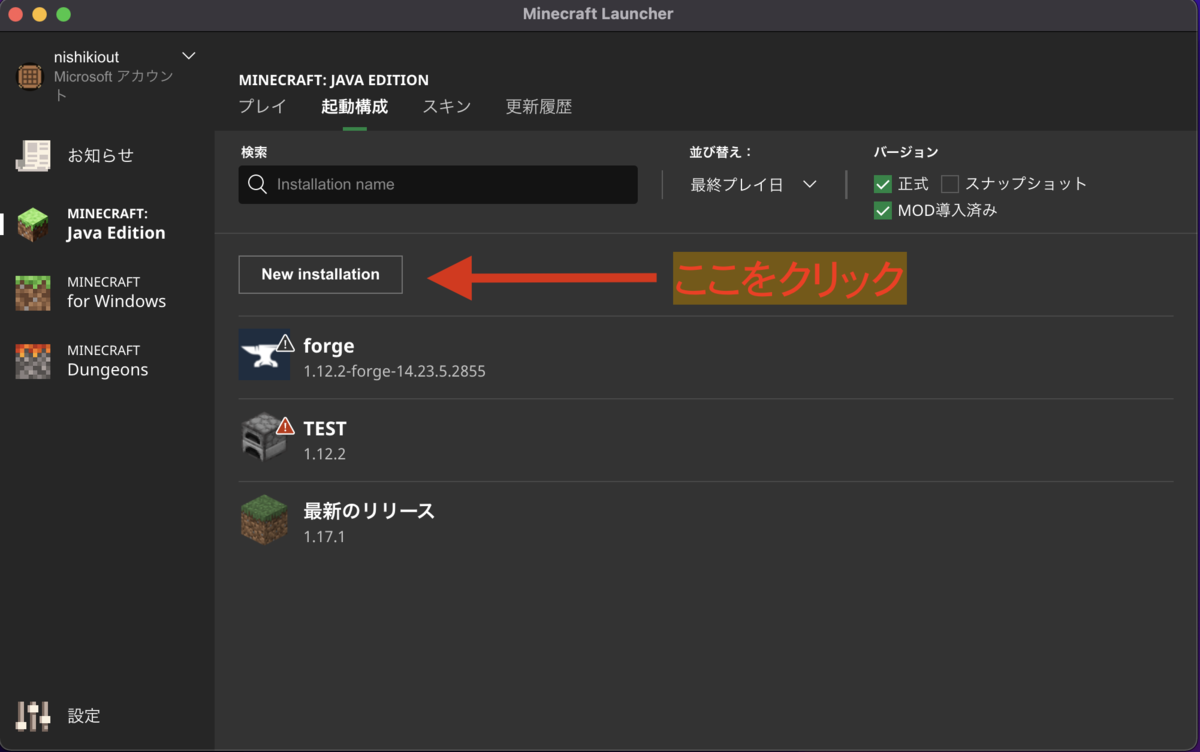Viewport: 1200px width, 752px height.
Task: Click the 最新のリリース grass block icon
Action: [x=264, y=520]
